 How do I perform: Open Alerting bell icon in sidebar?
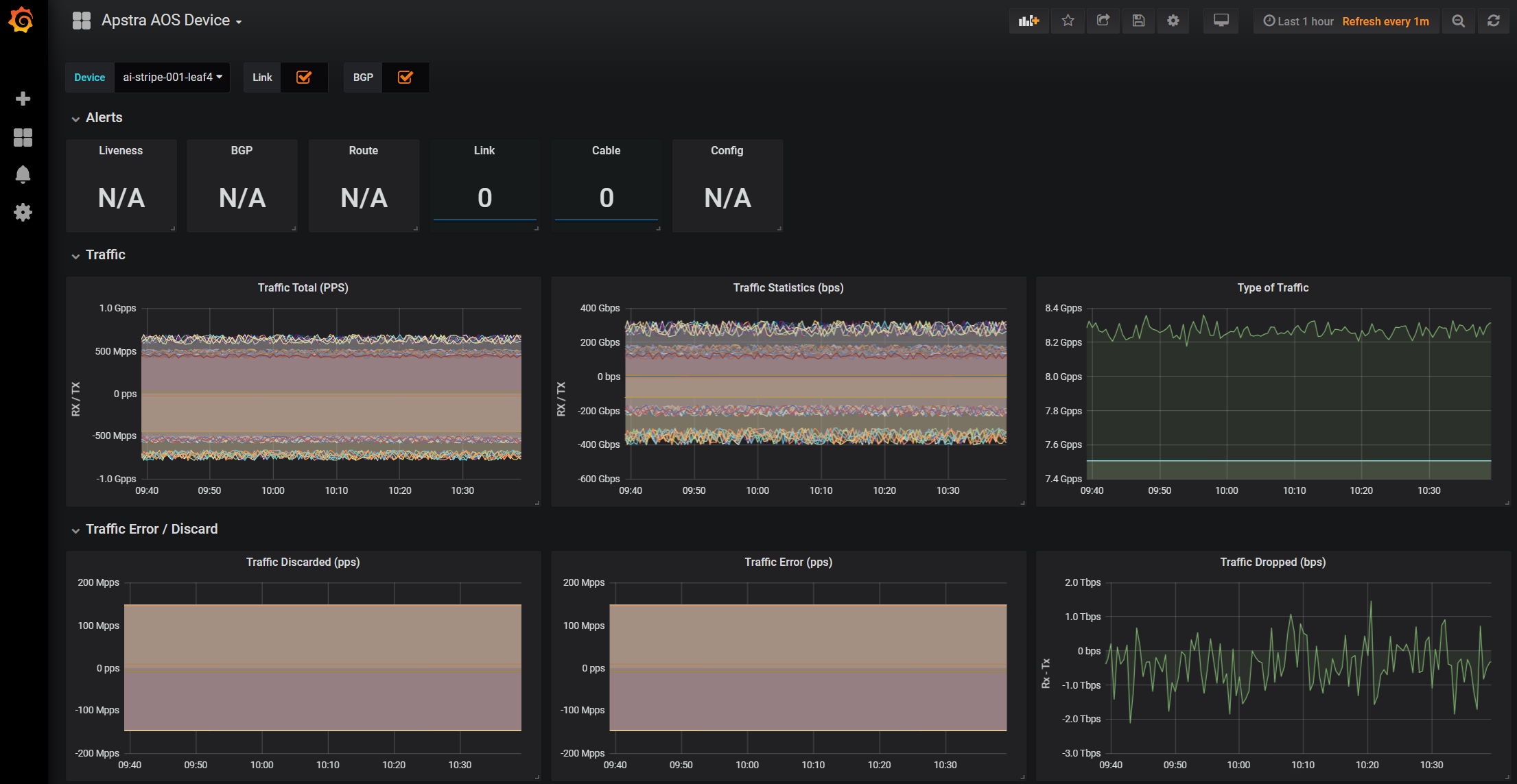pyautogui.click(x=23, y=174)
